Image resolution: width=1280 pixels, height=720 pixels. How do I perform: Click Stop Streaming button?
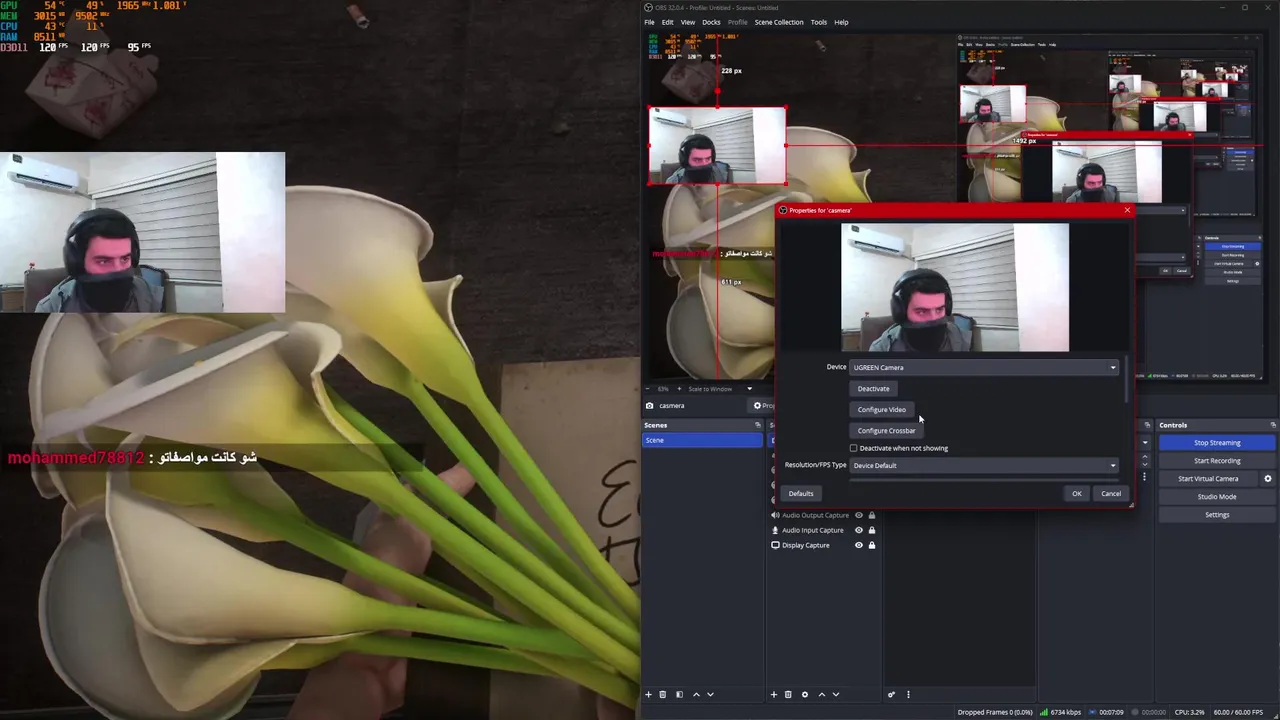pyautogui.click(x=1217, y=442)
